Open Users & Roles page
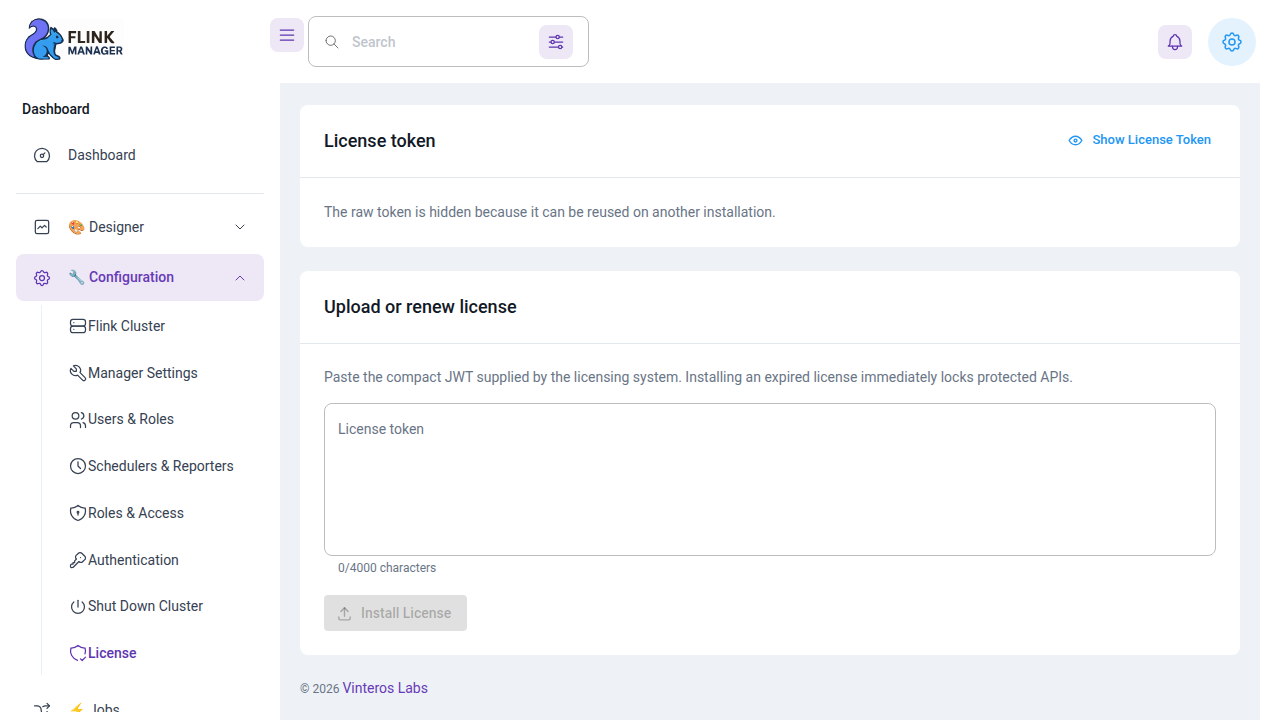This screenshot has width=1280, height=720. (152, 420)
